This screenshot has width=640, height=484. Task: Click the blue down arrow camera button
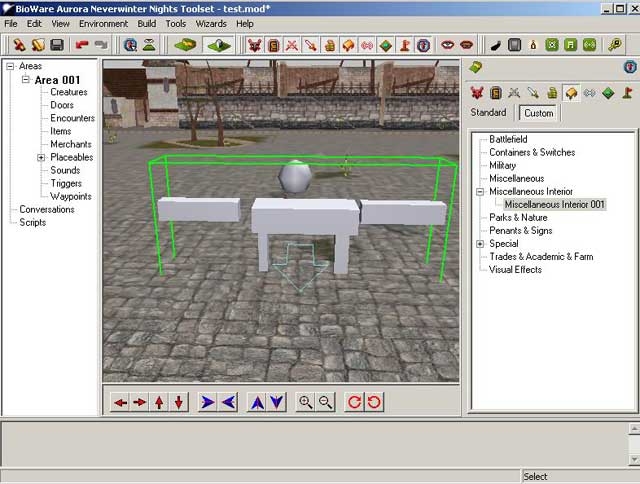pyautogui.click(x=276, y=402)
